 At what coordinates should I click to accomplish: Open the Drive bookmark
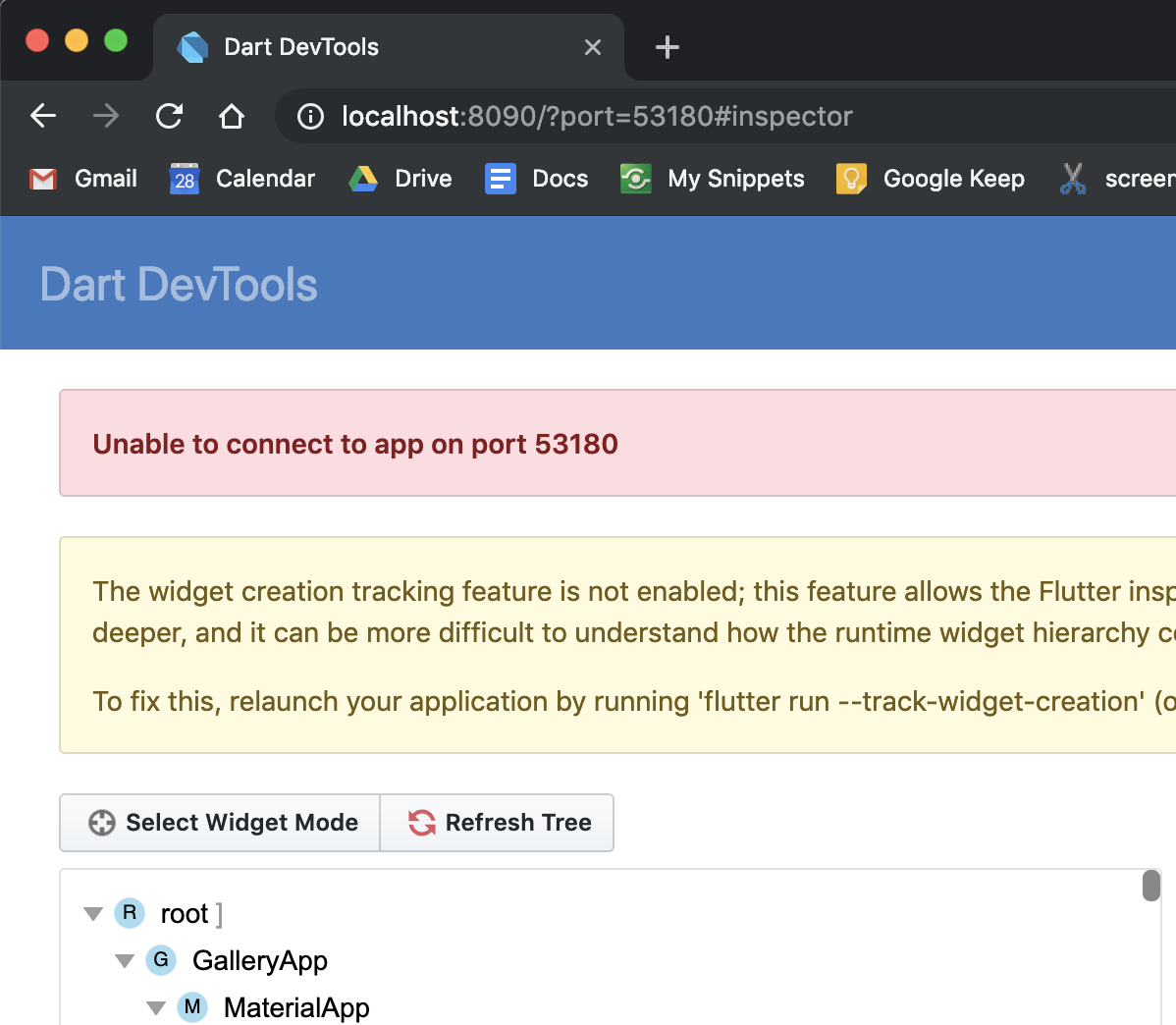coord(401,179)
